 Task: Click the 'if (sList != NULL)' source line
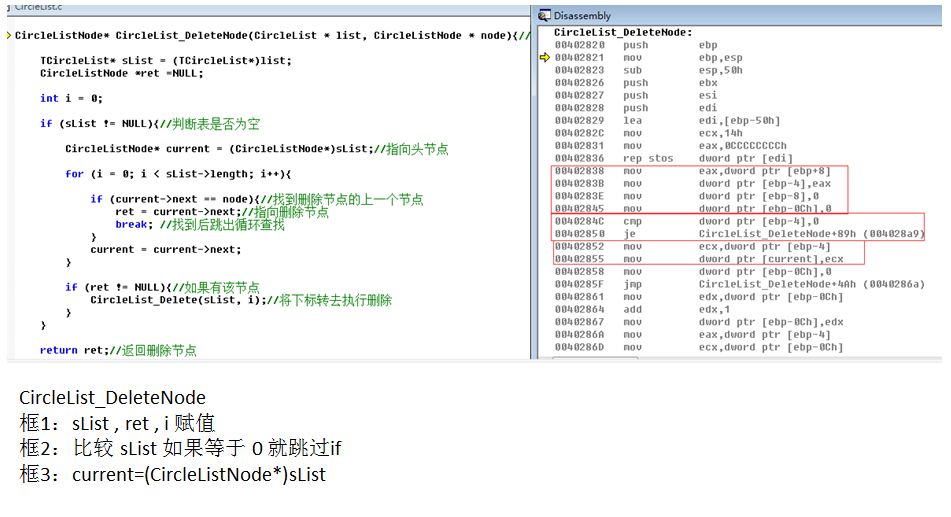(150, 124)
